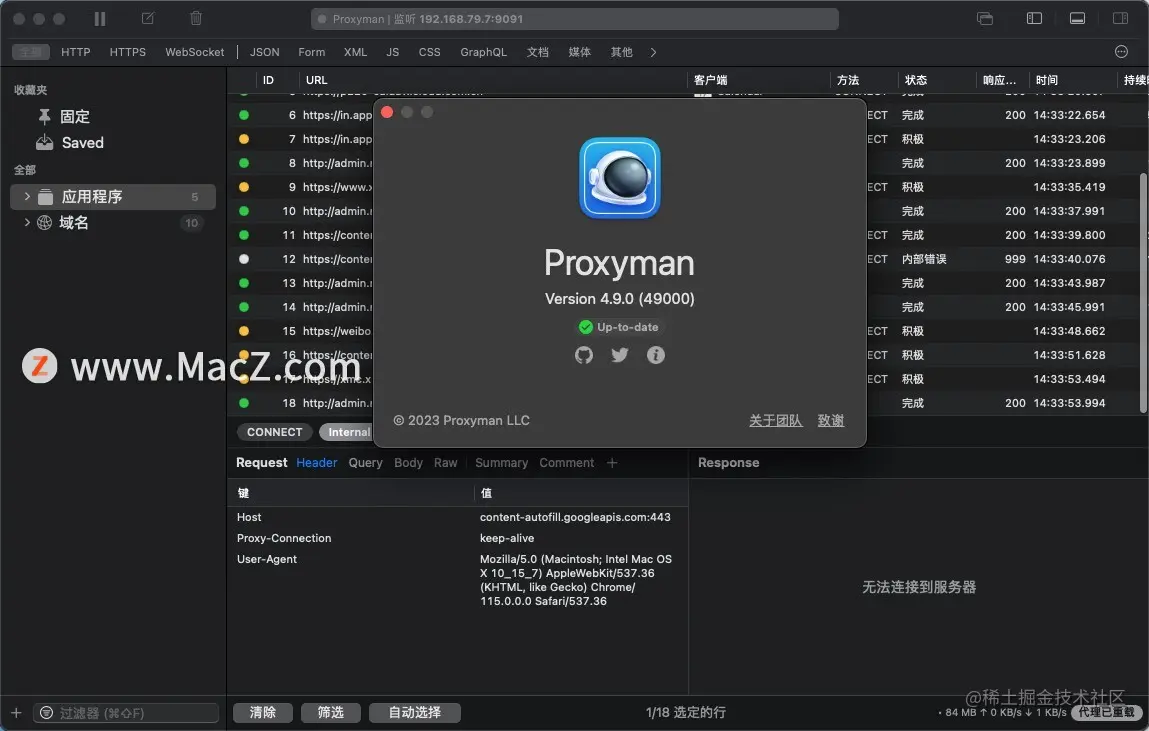
Task: Click the Up-to-date green checkmark
Action: 585,327
